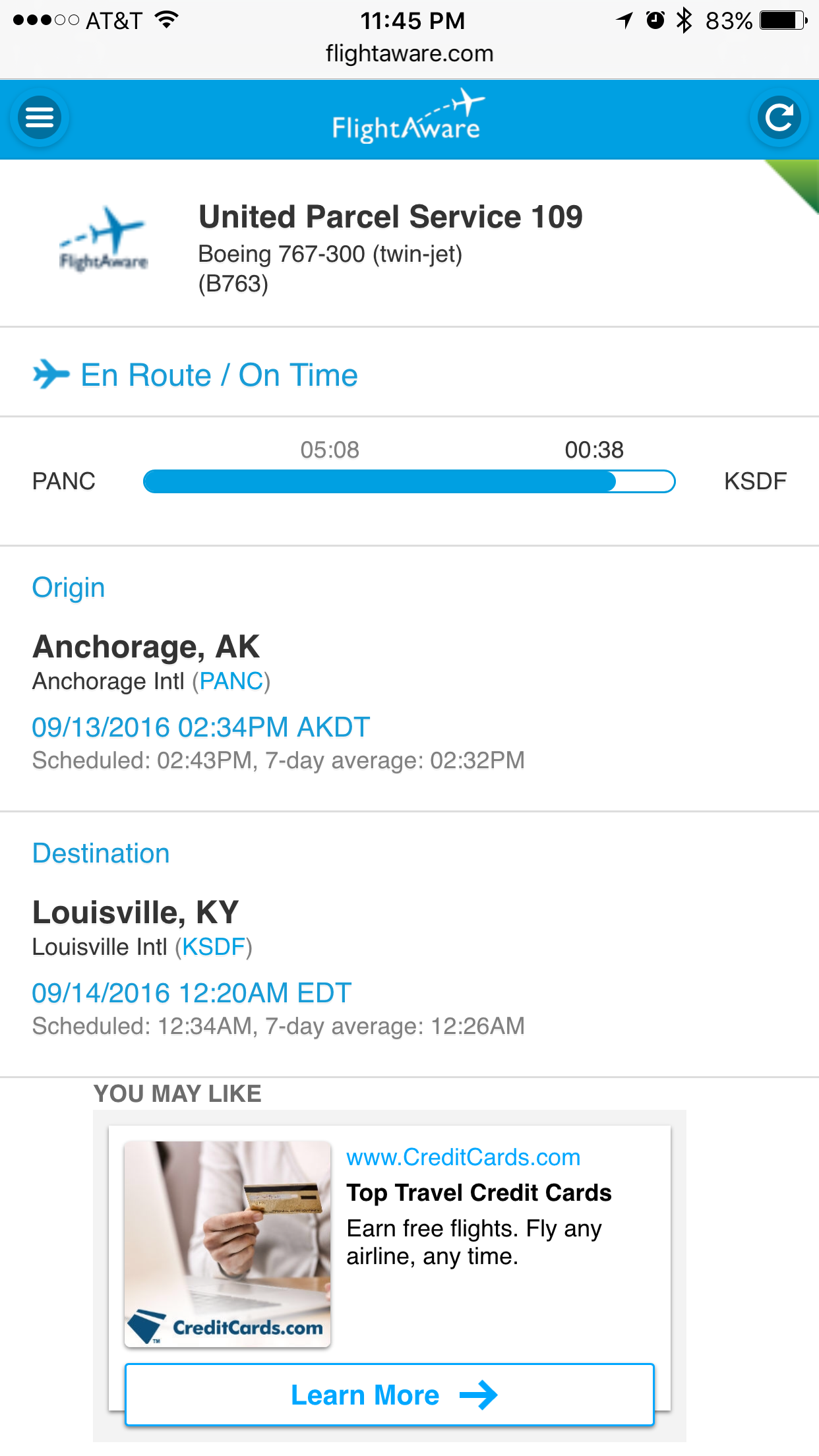This screenshot has height=1456, width=819.
Task: Tap the refresh icon in header
Action: click(779, 117)
